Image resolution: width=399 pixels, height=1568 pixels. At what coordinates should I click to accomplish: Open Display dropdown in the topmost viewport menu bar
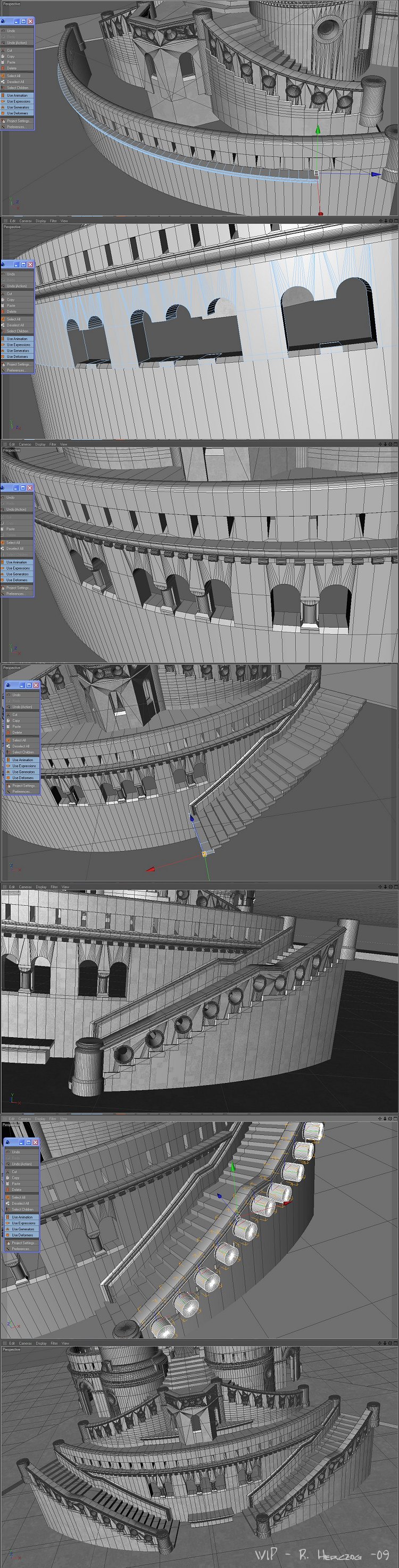[x=41, y=221]
